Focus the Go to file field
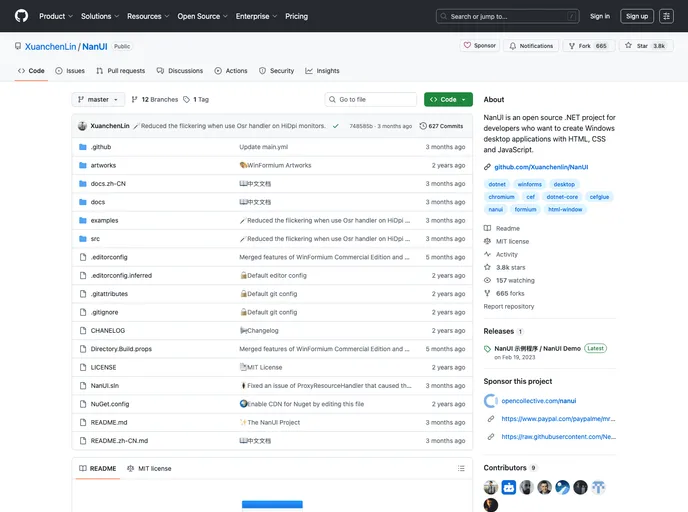 [371, 100]
